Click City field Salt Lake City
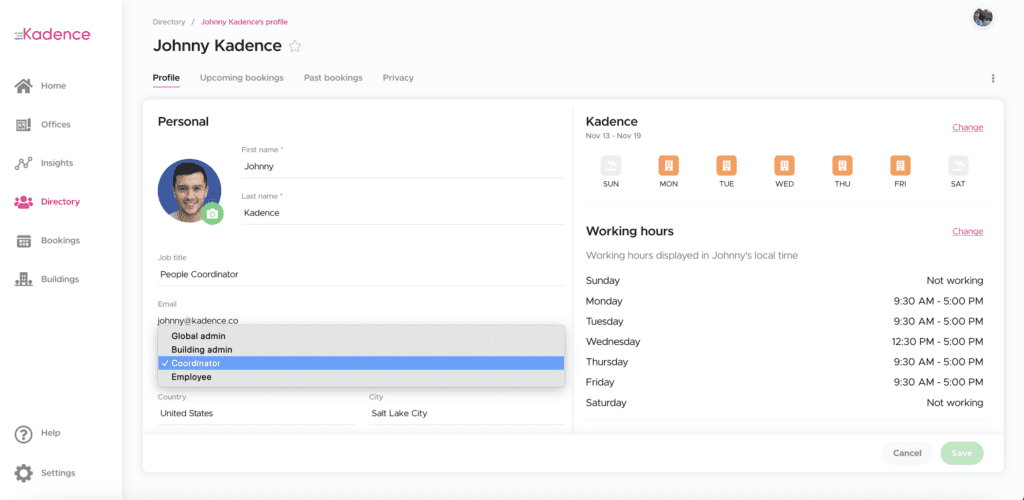This screenshot has height=500, width=1024. coord(467,413)
